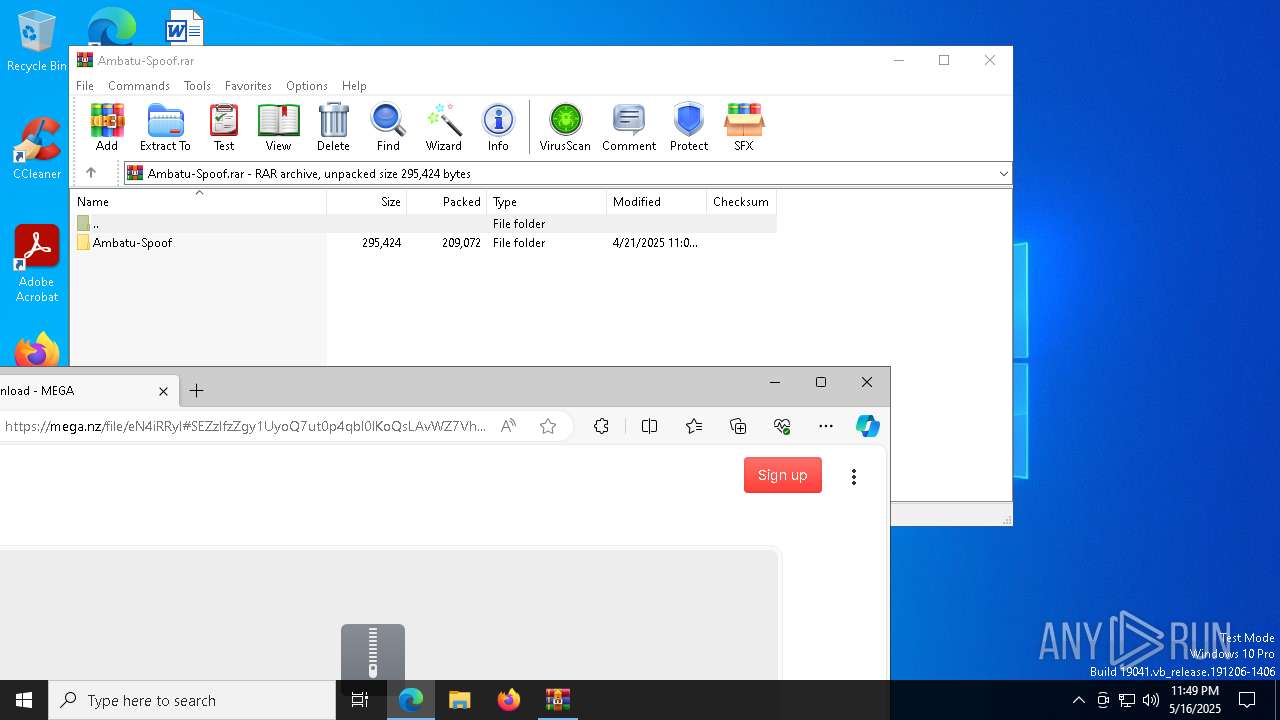Viewport: 1280px width, 720px height.
Task: Click the zip file icon on MEGA
Action: (373, 653)
